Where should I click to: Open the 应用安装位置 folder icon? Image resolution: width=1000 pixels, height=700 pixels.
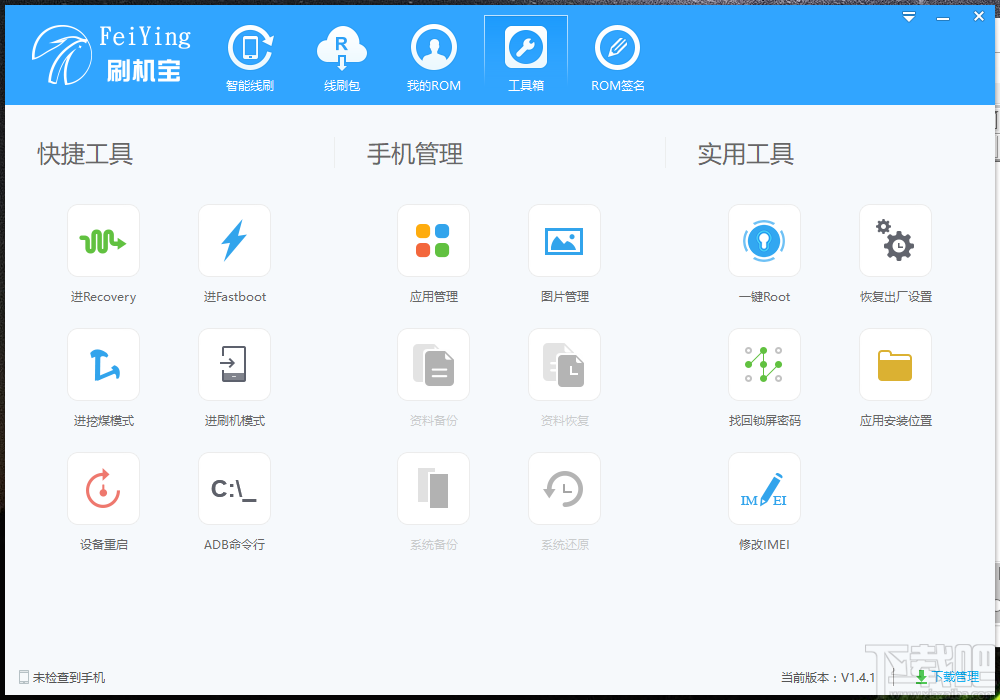(895, 364)
